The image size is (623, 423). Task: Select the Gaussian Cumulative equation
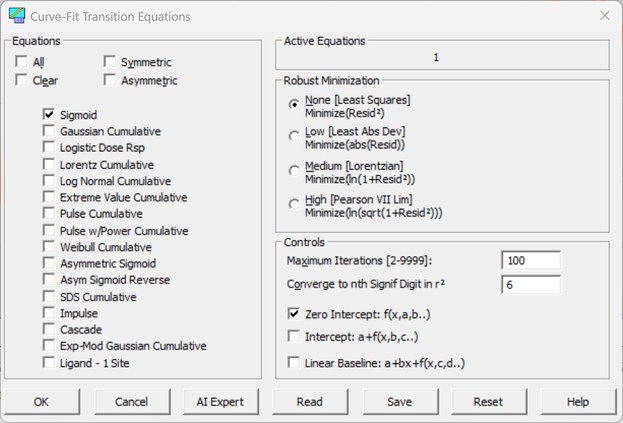[x=48, y=131]
